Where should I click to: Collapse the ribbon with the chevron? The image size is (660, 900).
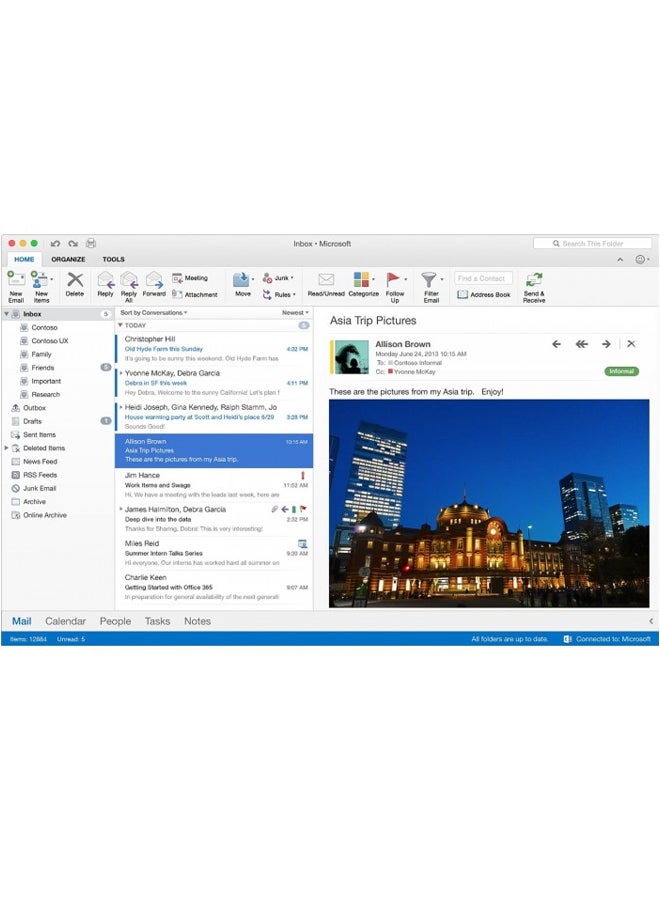tap(620, 259)
